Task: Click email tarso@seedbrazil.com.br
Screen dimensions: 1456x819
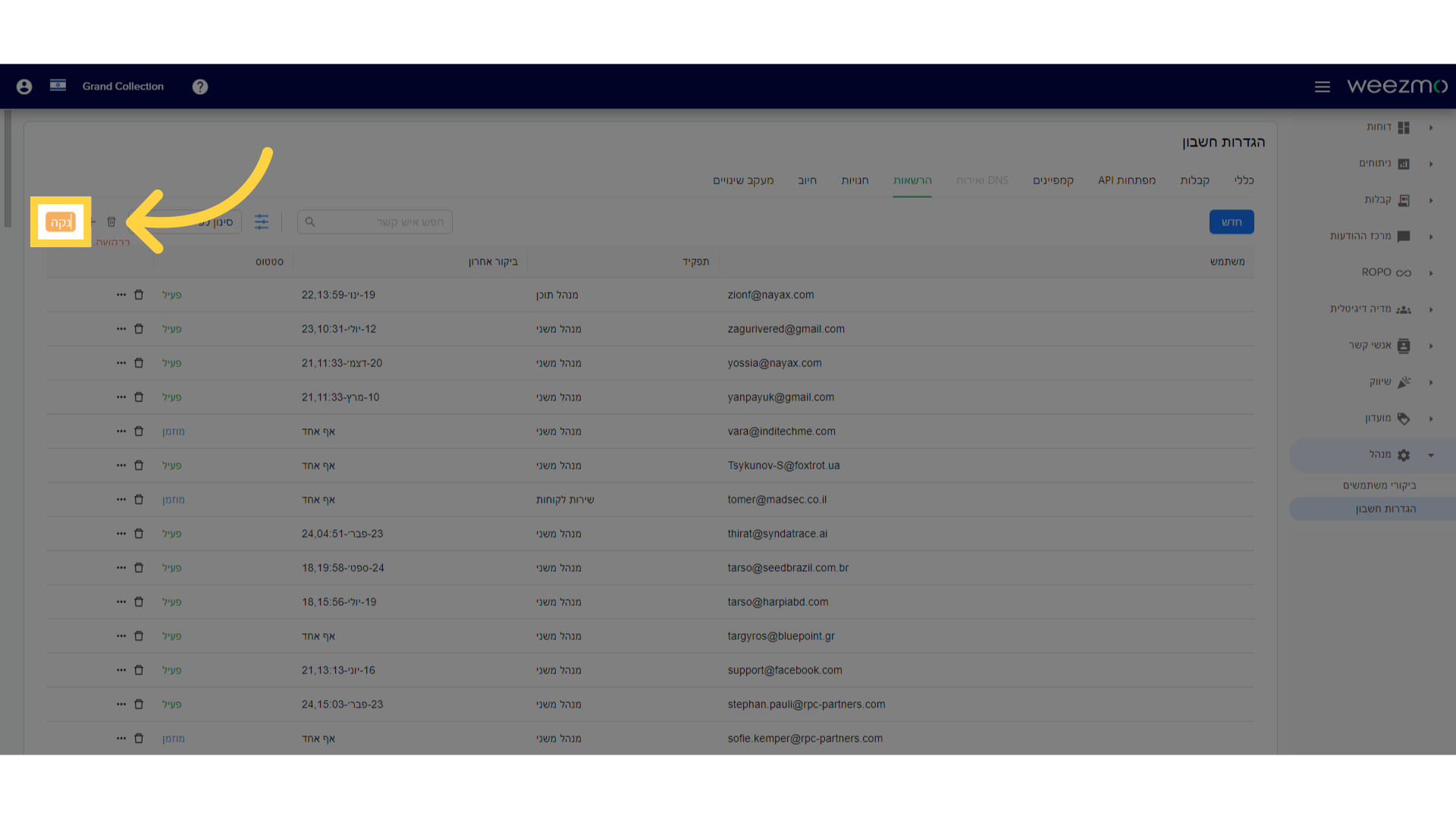Action: 788,568
